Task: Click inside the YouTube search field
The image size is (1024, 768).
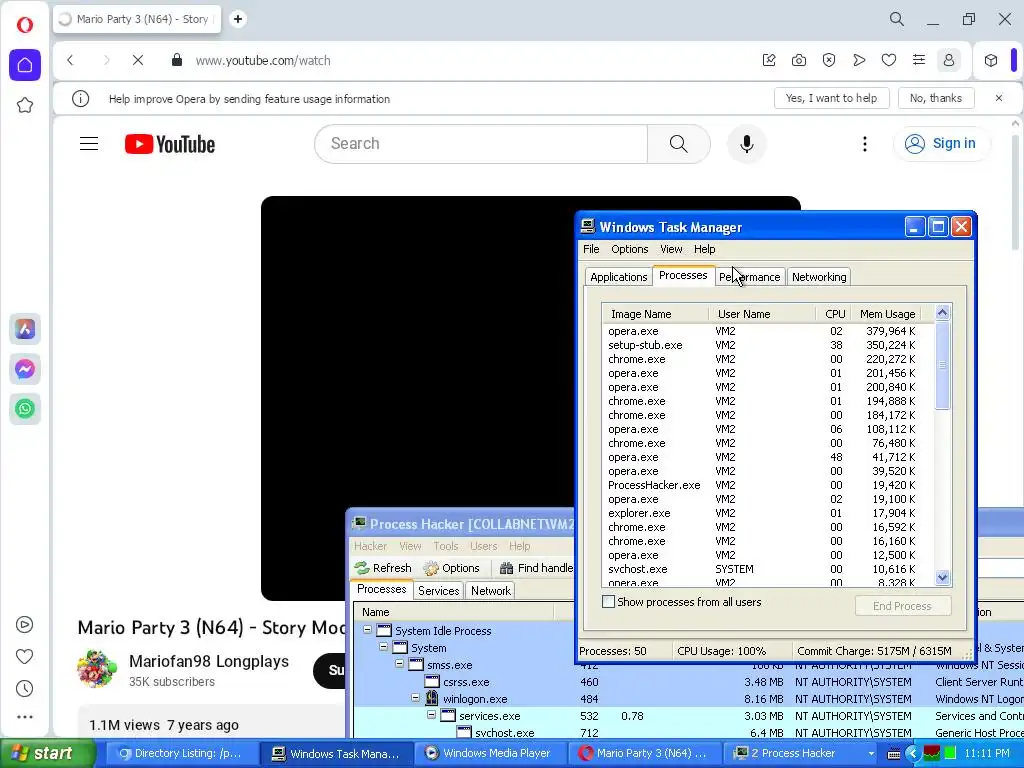Action: click(x=481, y=144)
